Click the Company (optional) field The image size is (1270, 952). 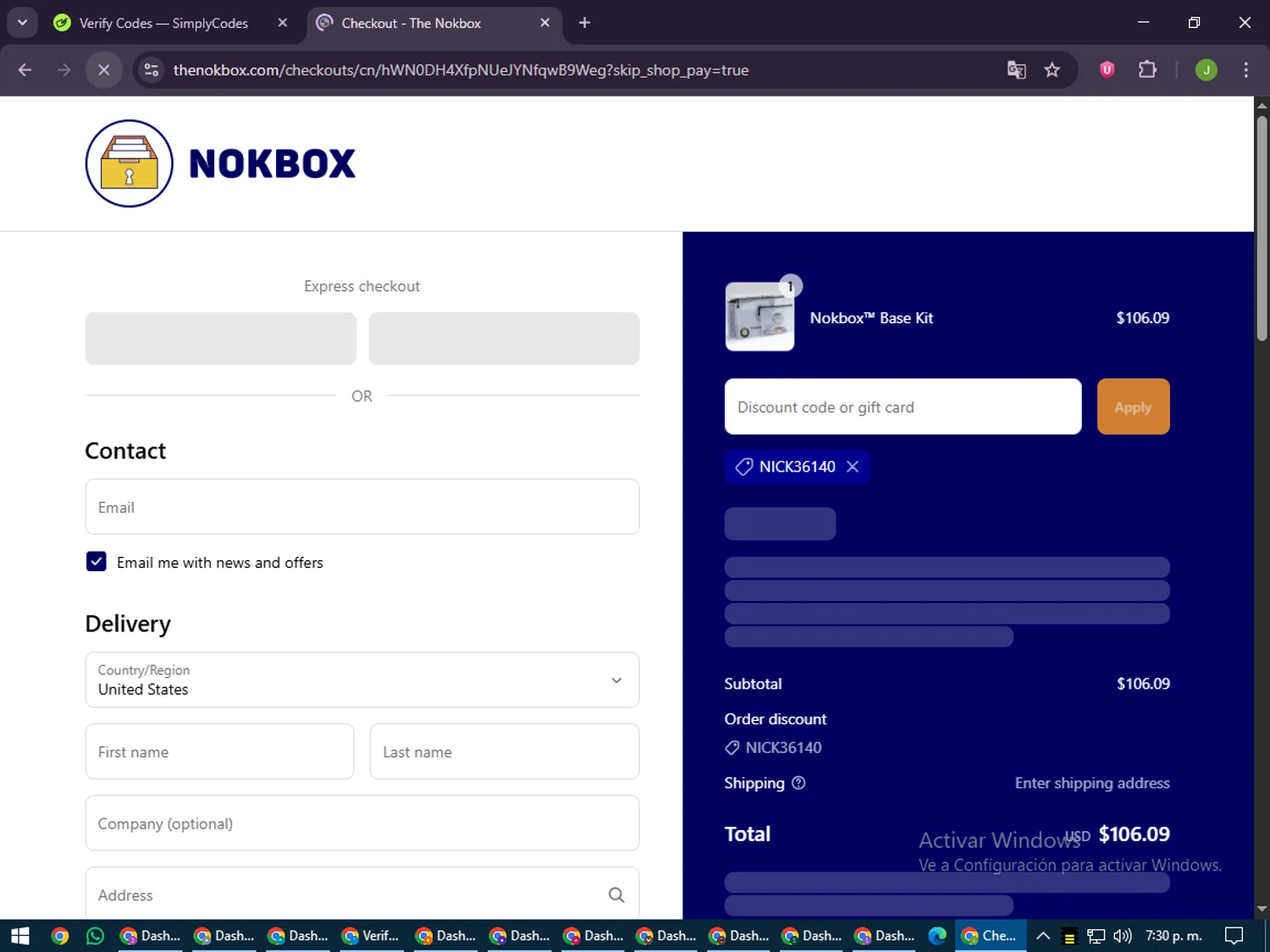tap(362, 823)
